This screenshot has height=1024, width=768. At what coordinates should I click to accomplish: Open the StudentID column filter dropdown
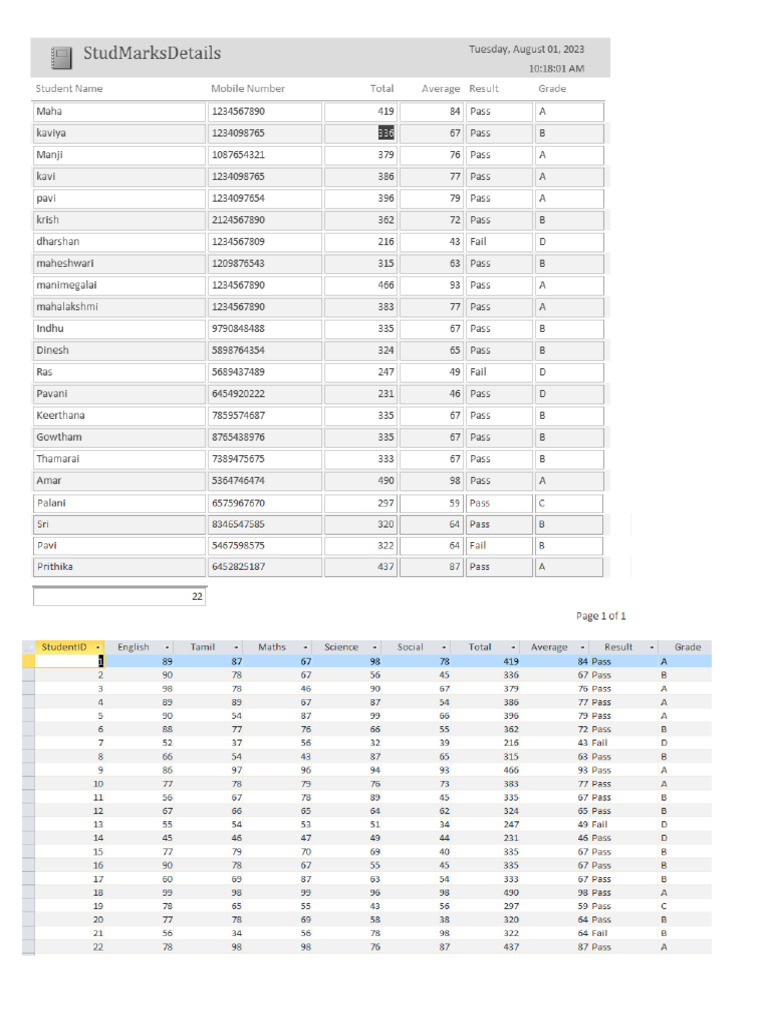(98, 647)
